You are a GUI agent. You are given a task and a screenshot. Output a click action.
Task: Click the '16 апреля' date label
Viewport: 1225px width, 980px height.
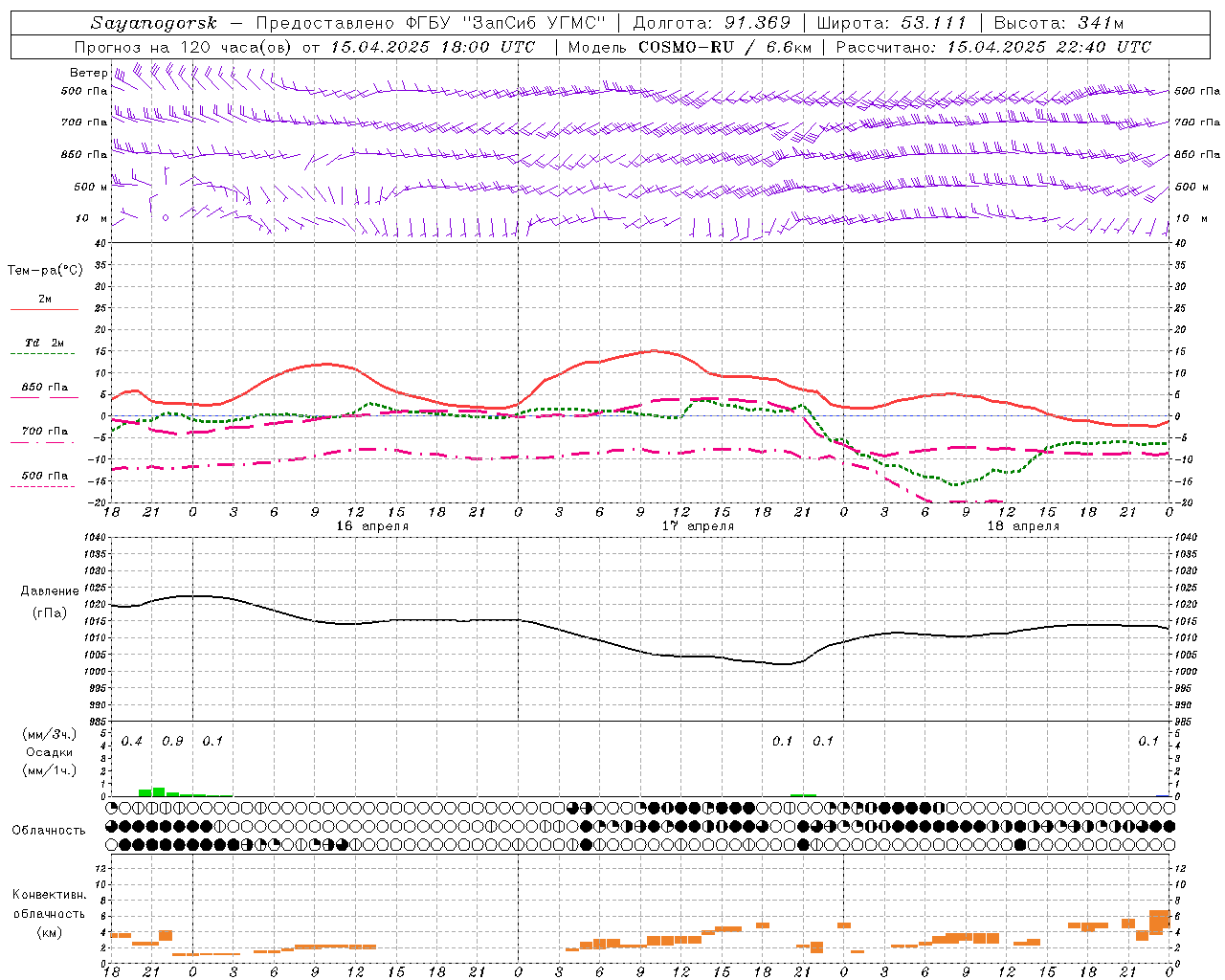[371, 526]
